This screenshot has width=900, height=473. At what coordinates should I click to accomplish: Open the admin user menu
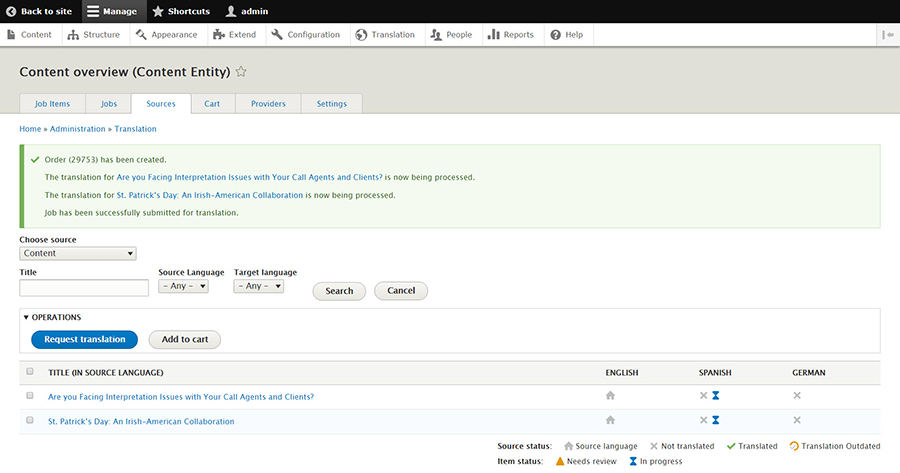pyautogui.click(x=247, y=11)
